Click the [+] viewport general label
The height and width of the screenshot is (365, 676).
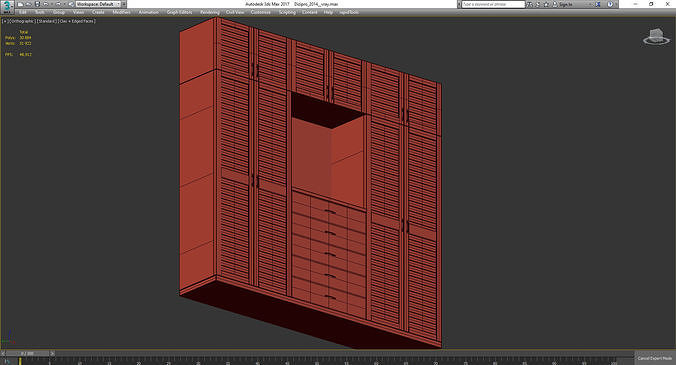point(5,21)
